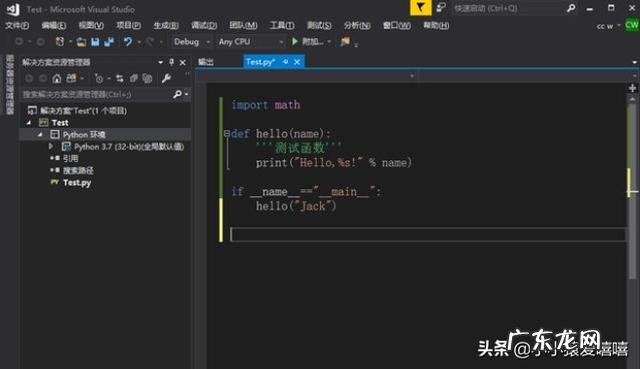
Task: Close the Test.py editor tab
Action: pos(297,62)
